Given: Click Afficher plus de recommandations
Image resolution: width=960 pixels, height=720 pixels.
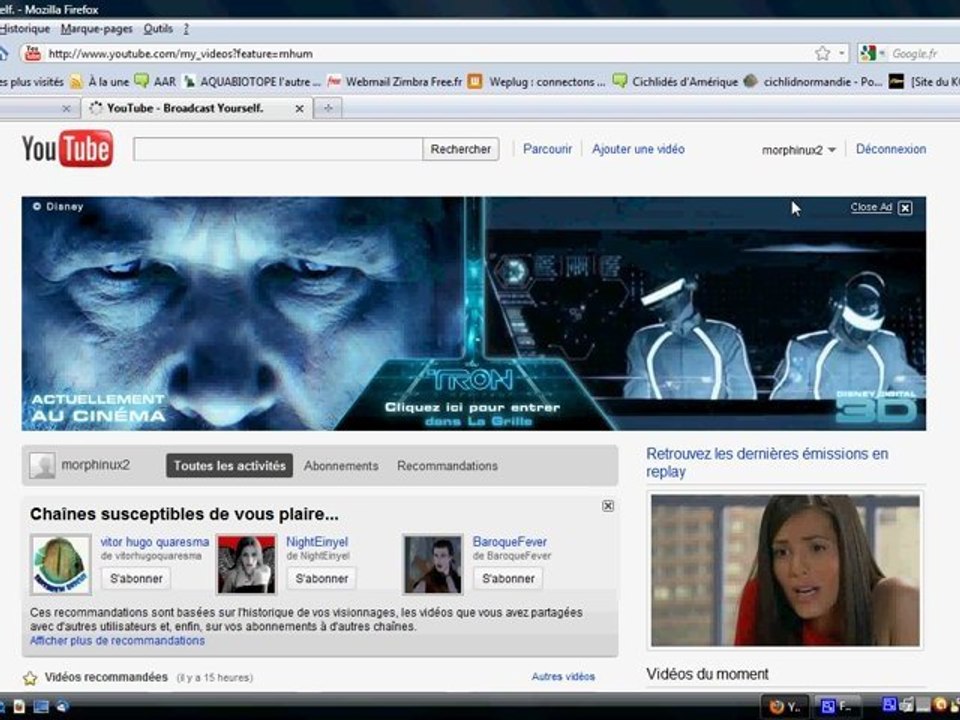Looking at the screenshot, I should pyautogui.click(x=118, y=640).
